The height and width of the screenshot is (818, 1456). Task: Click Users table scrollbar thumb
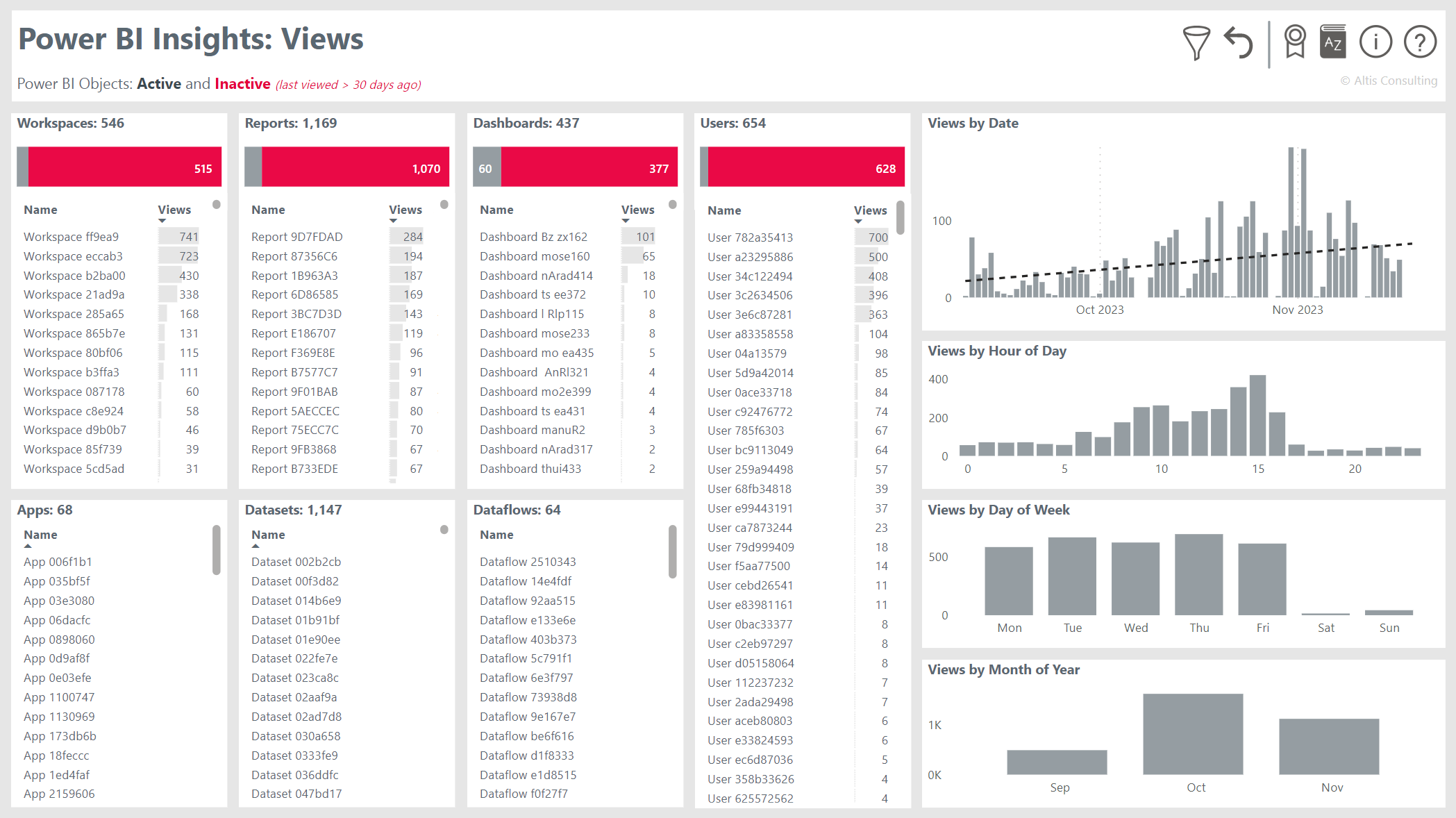900,217
